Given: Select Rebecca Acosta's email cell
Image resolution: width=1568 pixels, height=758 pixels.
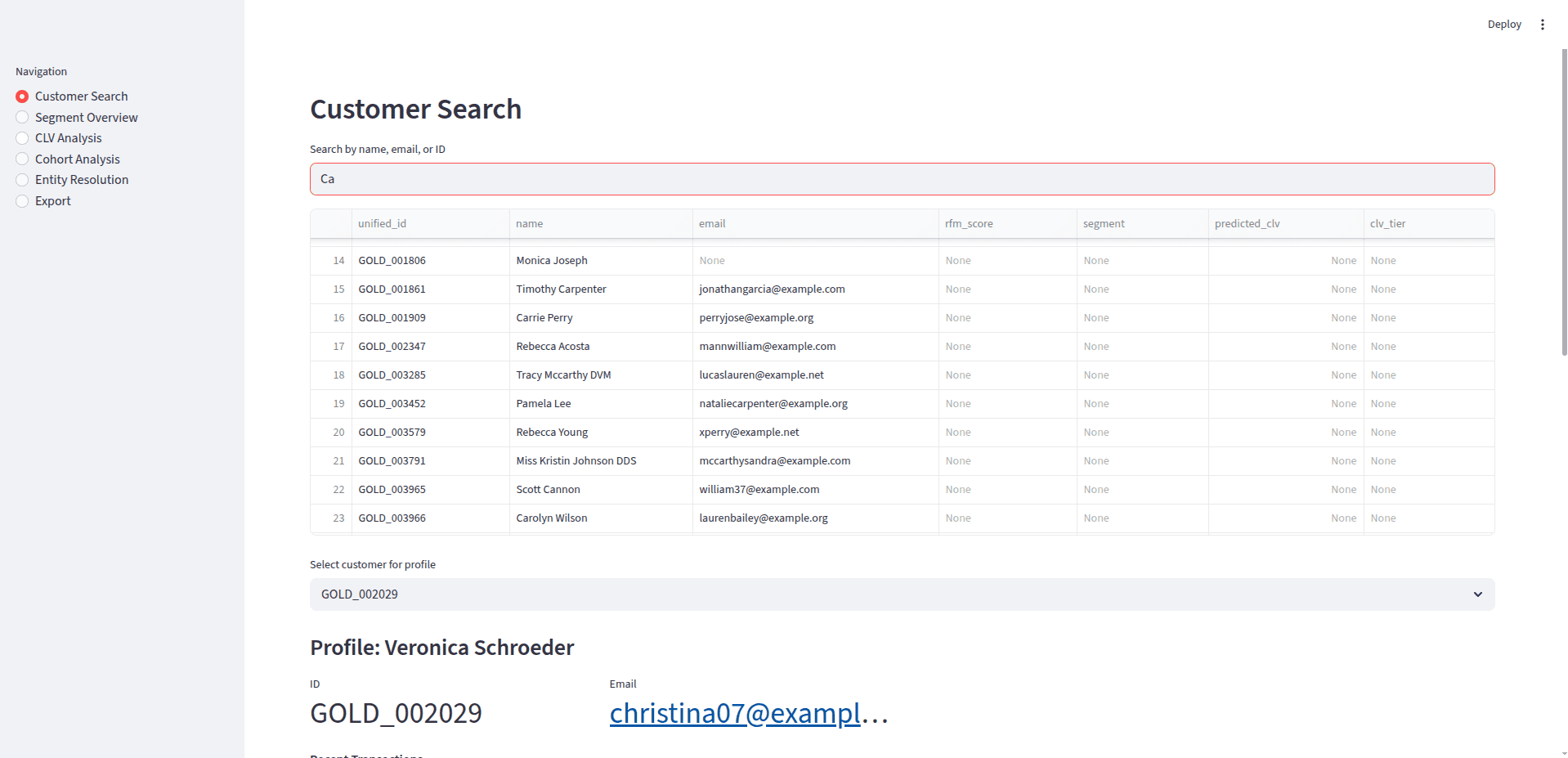Looking at the screenshot, I should pos(767,346).
